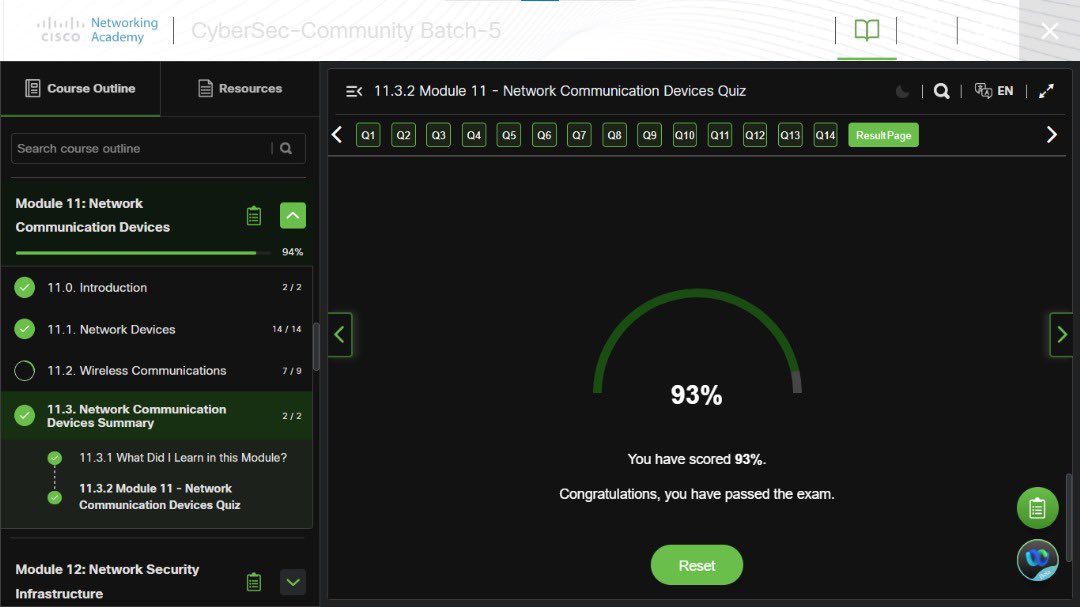Jump to question Q7
This screenshot has height=607, width=1080.
click(579, 135)
